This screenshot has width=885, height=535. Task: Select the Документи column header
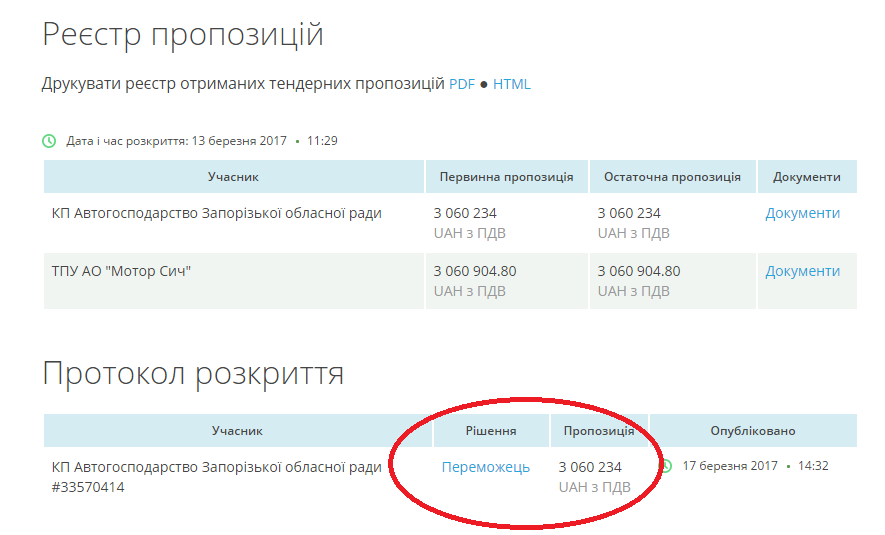click(806, 177)
